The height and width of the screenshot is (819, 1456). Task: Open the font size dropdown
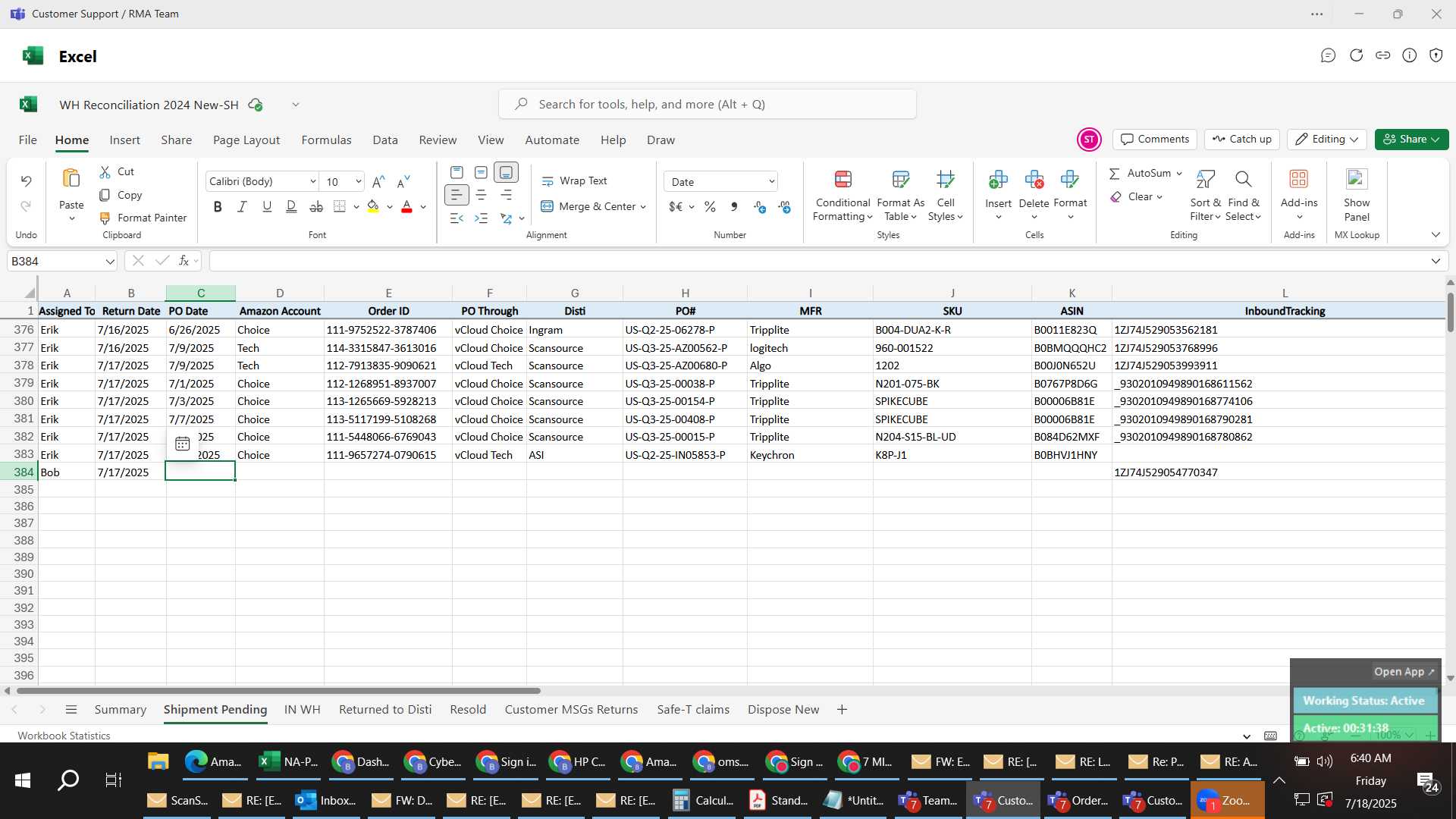[x=358, y=182]
